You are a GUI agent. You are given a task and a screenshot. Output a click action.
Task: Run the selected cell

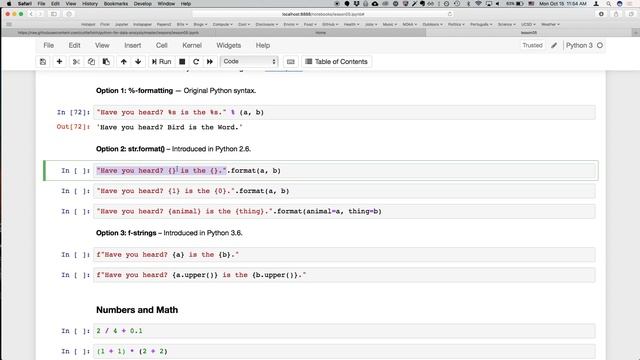click(x=162, y=62)
